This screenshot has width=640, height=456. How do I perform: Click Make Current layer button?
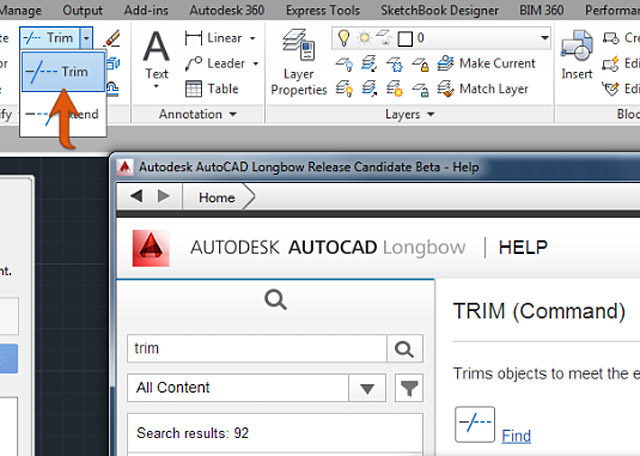pyautogui.click(x=486, y=64)
